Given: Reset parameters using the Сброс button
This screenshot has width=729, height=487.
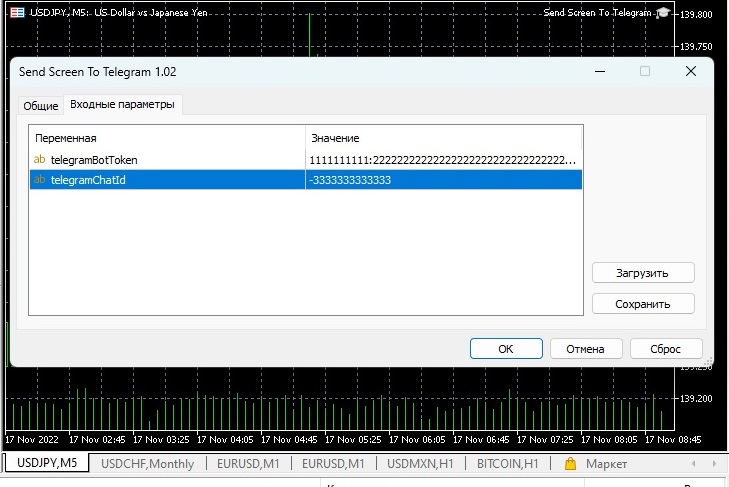Looking at the screenshot, I should tap(665, 349).
